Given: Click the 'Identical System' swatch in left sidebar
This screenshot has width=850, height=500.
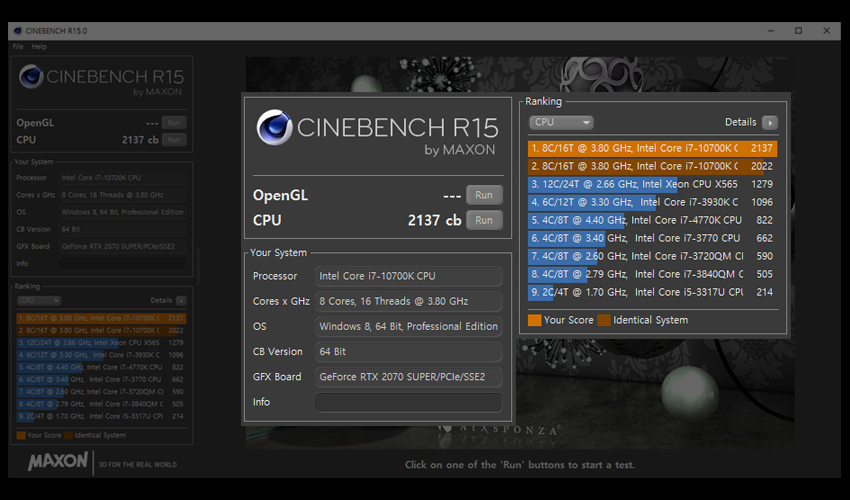Looking at the screenshot, I should 68,435.
